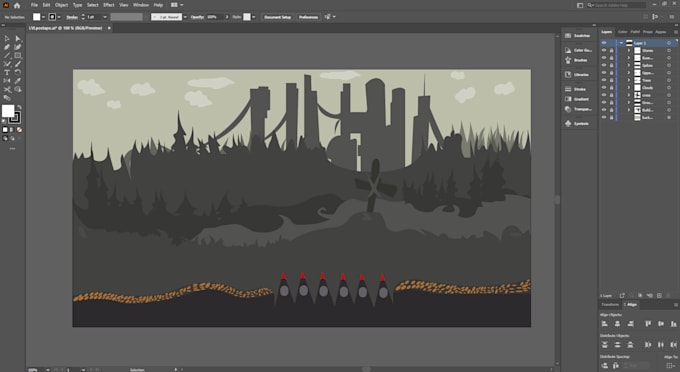Click the Home icon in top bar
The height and width of the screenshot is (372, 680).
tap(17, 5)
